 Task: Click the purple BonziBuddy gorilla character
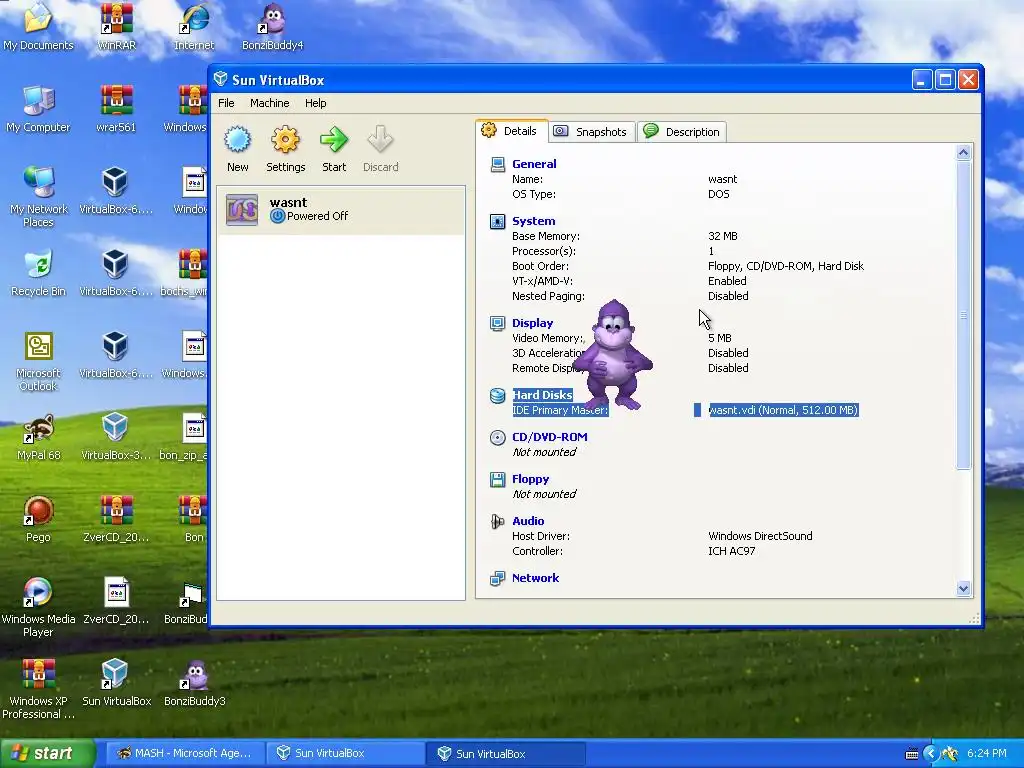pos(614,355)
